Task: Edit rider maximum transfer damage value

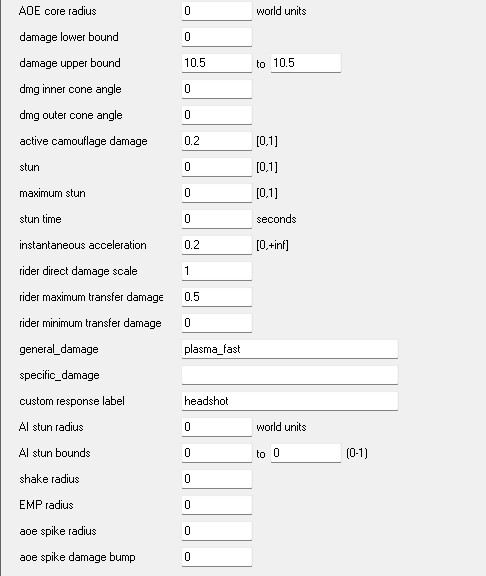Action: pyautogui.click(x=217, y=297)
